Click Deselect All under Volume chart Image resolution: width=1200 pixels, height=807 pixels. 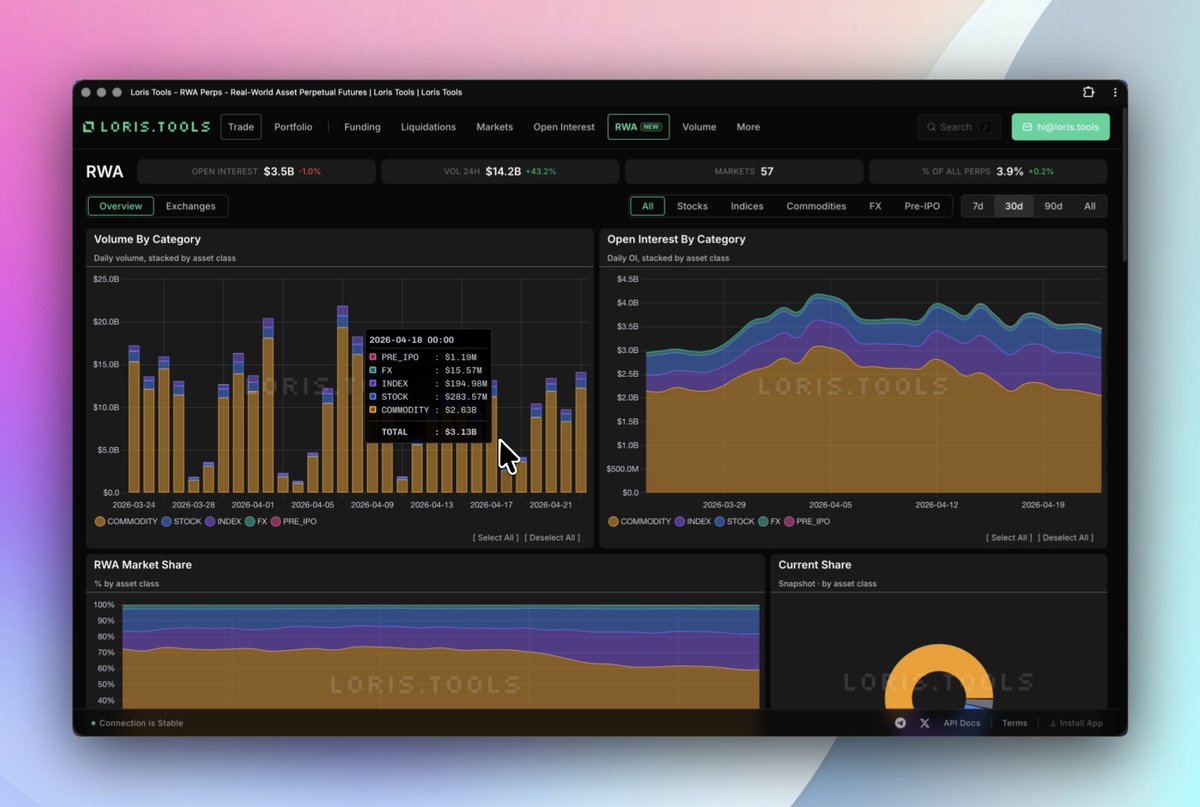552,538
